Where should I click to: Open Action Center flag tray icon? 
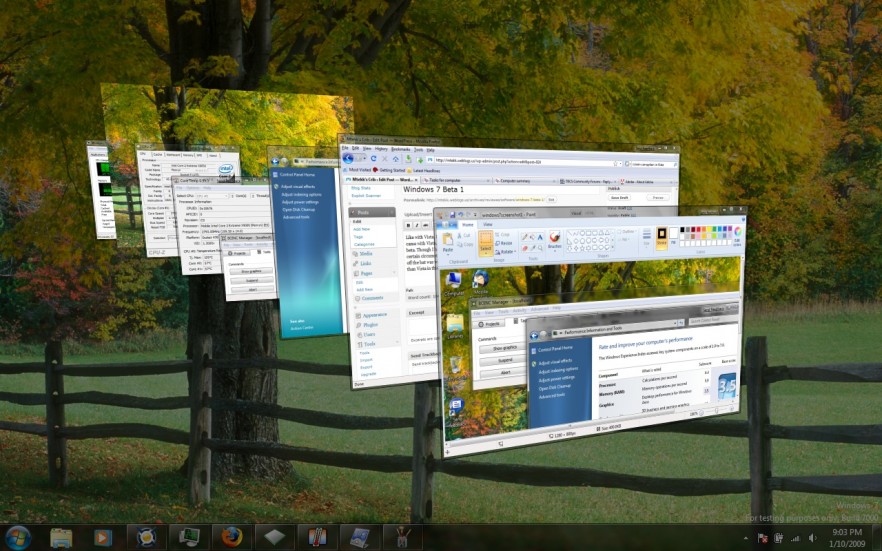point(763,538)
